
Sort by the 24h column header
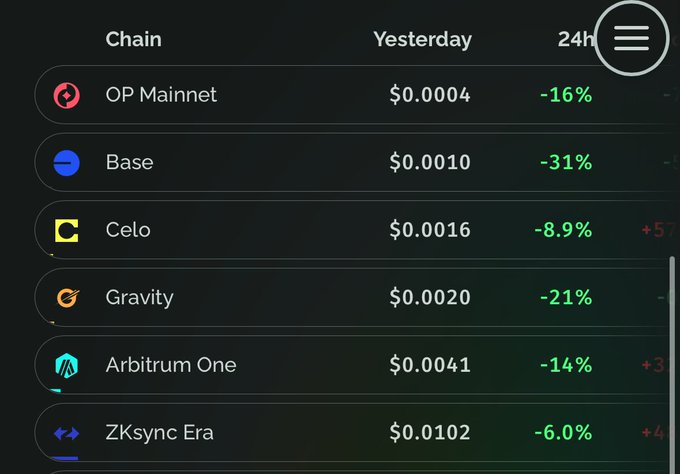pyautogui.click(x=575, y=39)
